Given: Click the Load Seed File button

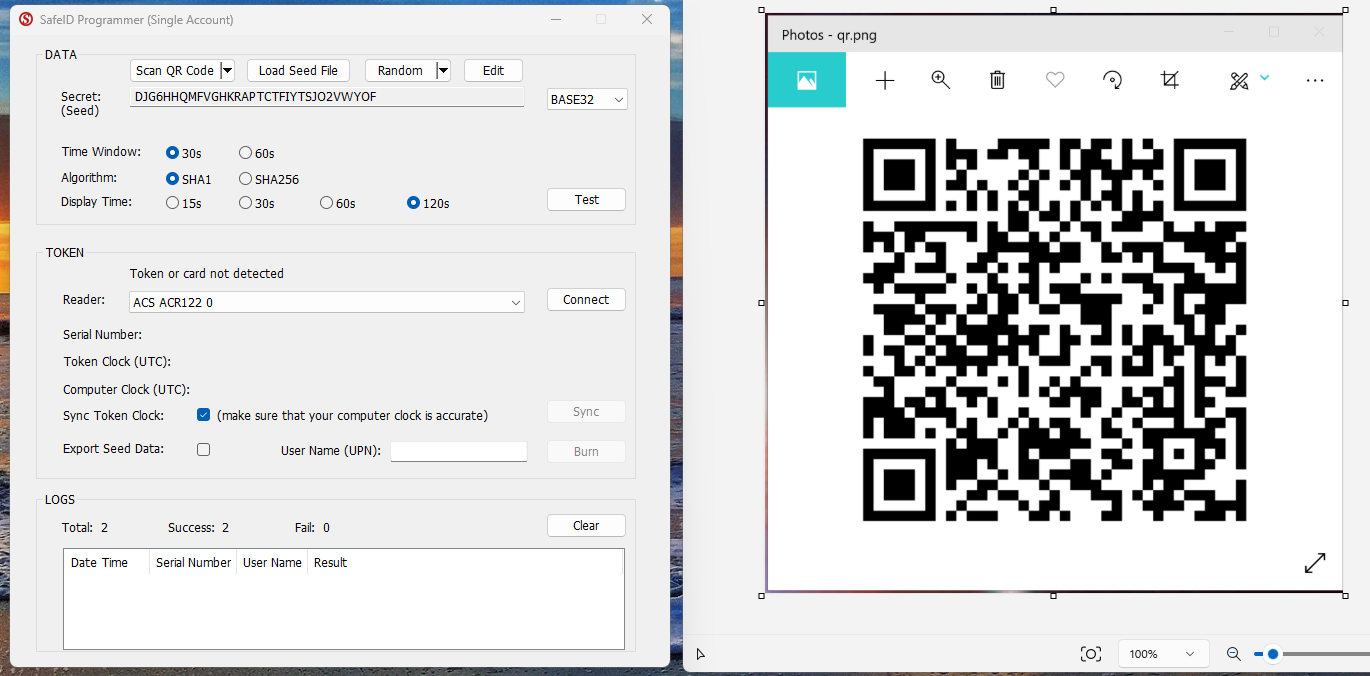Looking at the screenshot, I should (x=298, y=70).
